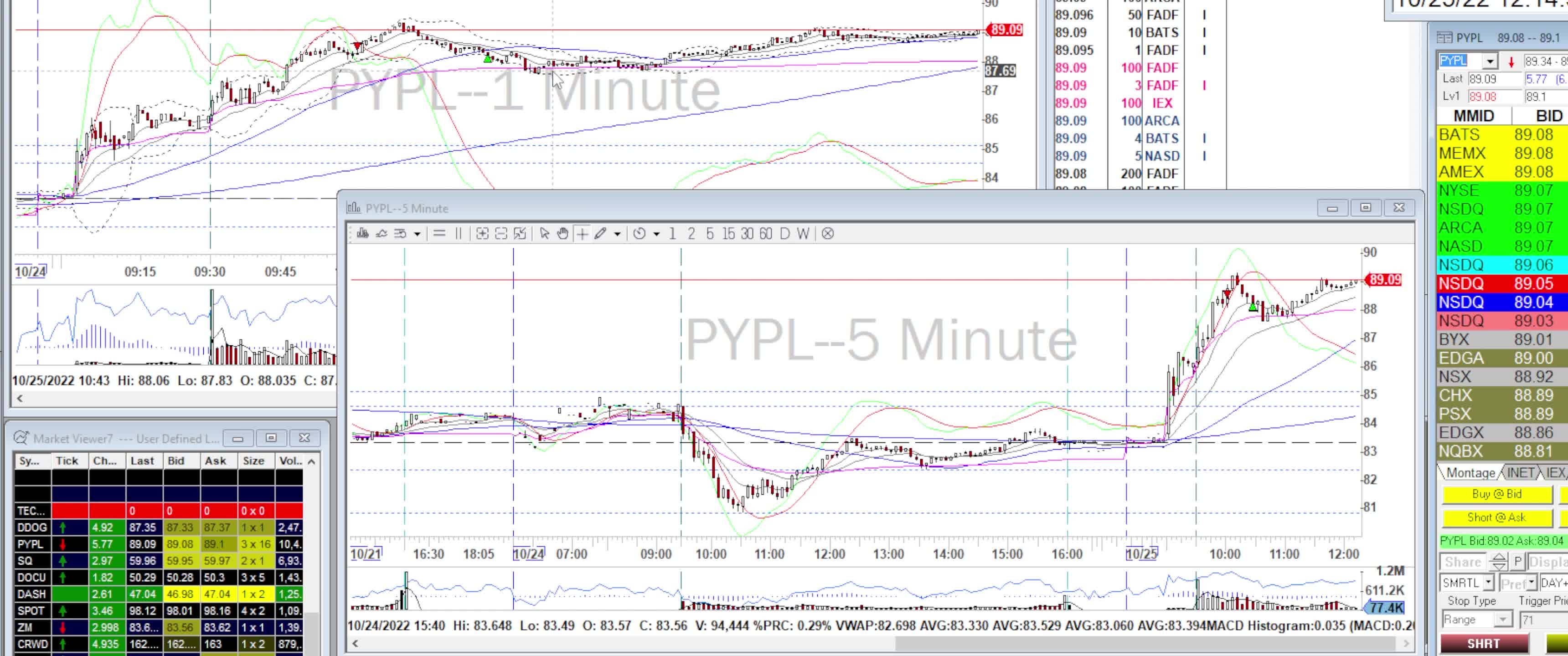Select the EDGA 89.00 bid row
The height and width of the screenshot is (656, 1568).
[1502, 358]
